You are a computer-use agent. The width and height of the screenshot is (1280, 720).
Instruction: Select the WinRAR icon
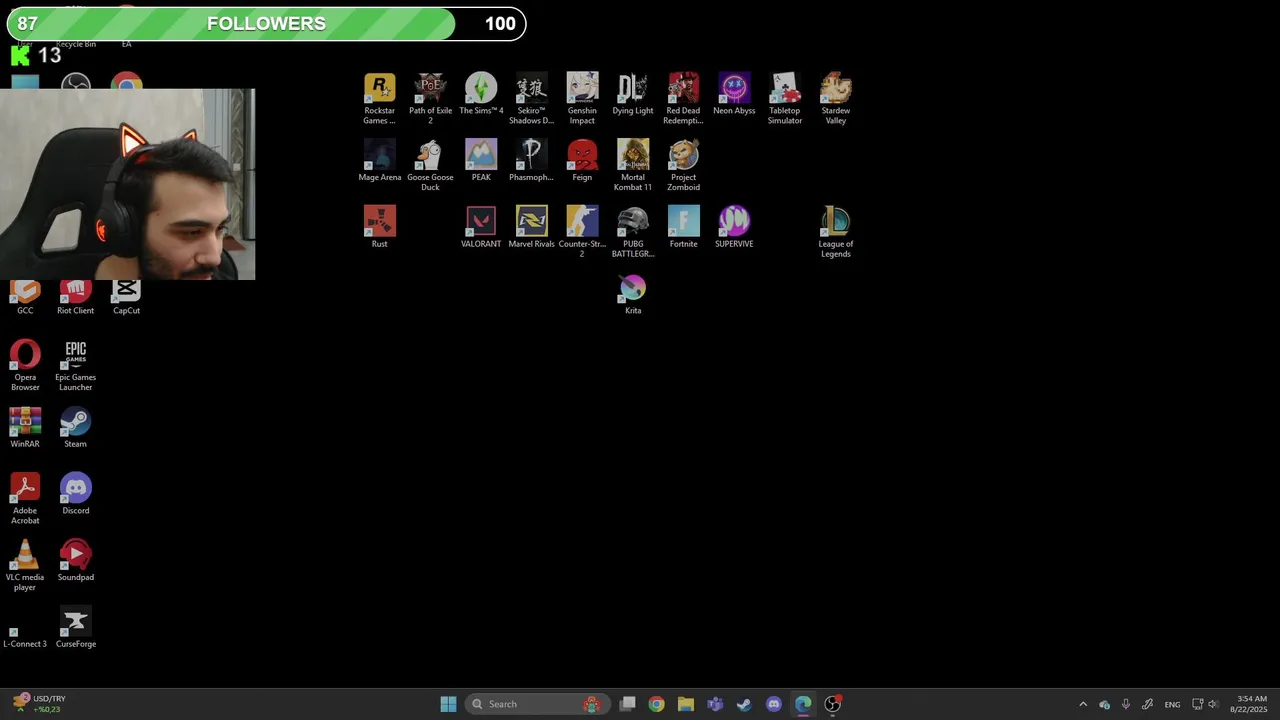click(25, 427)
